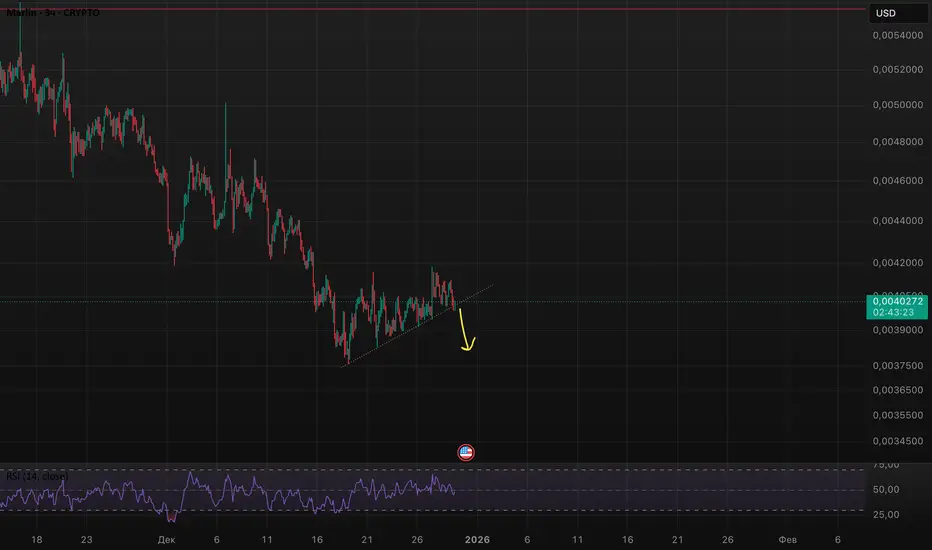Open the US flag economic event marker
Viewport: 932px width, 550px height.
[x=466, y=452]
